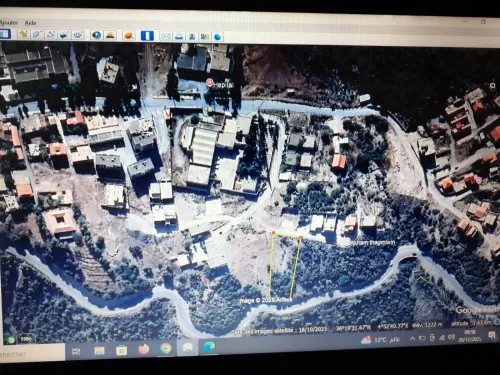Open Microsoft Edge from the taskbar
Image resolution: width=500 pixels, height=375 pixels.
pos(209,347)
